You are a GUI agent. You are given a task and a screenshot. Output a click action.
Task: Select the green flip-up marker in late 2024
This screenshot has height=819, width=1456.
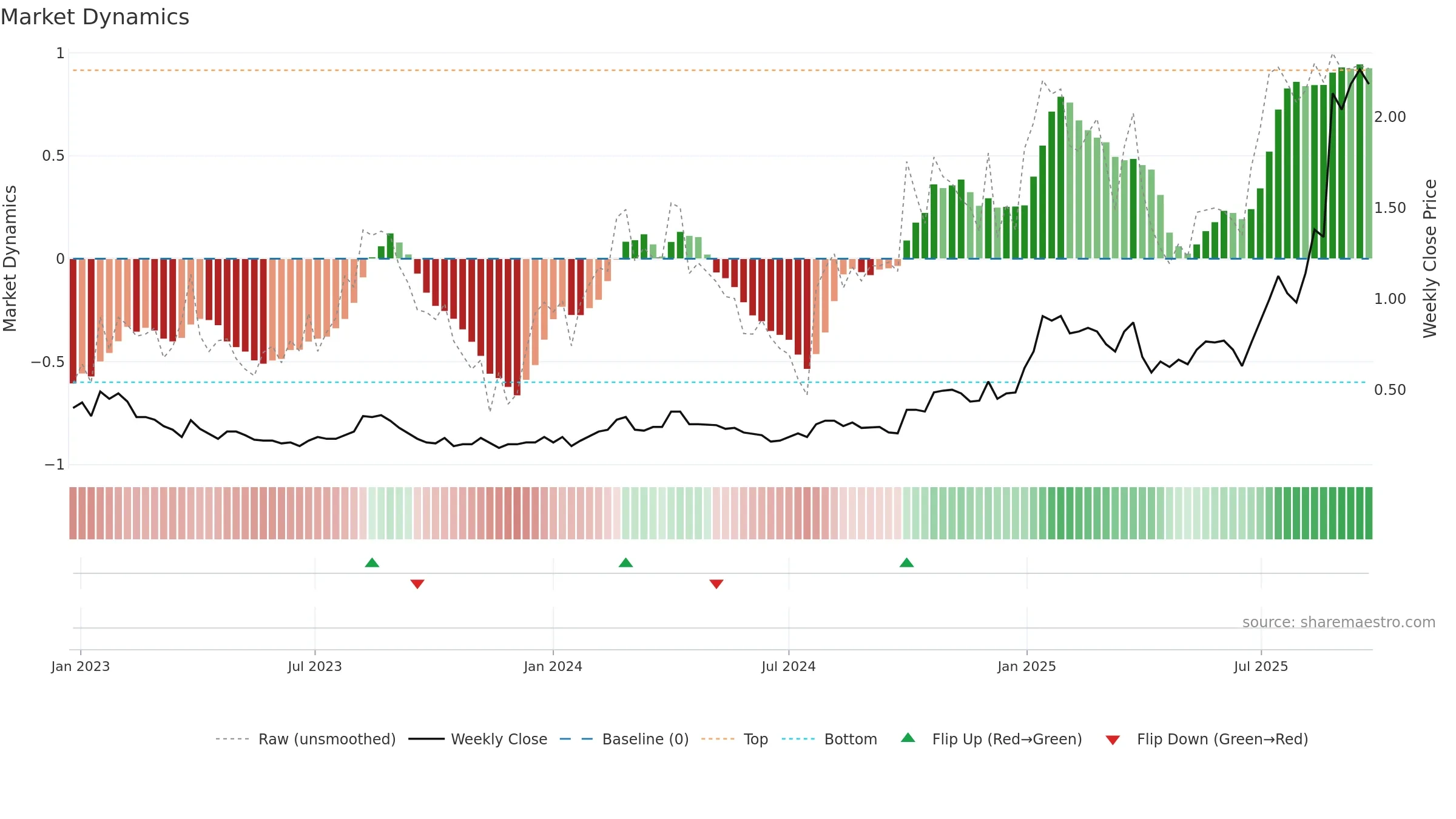click(x=906, y=562)
